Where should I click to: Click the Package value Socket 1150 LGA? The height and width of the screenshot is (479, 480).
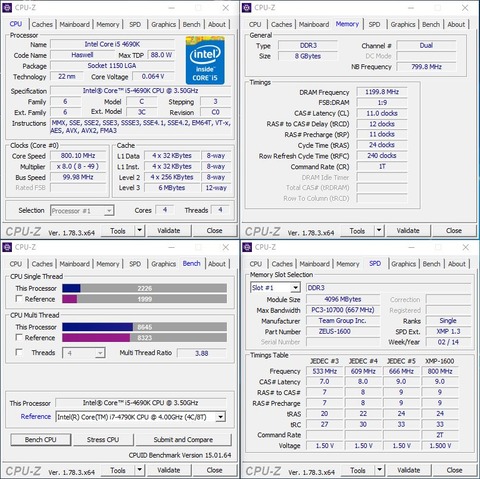tap(112, 66)
